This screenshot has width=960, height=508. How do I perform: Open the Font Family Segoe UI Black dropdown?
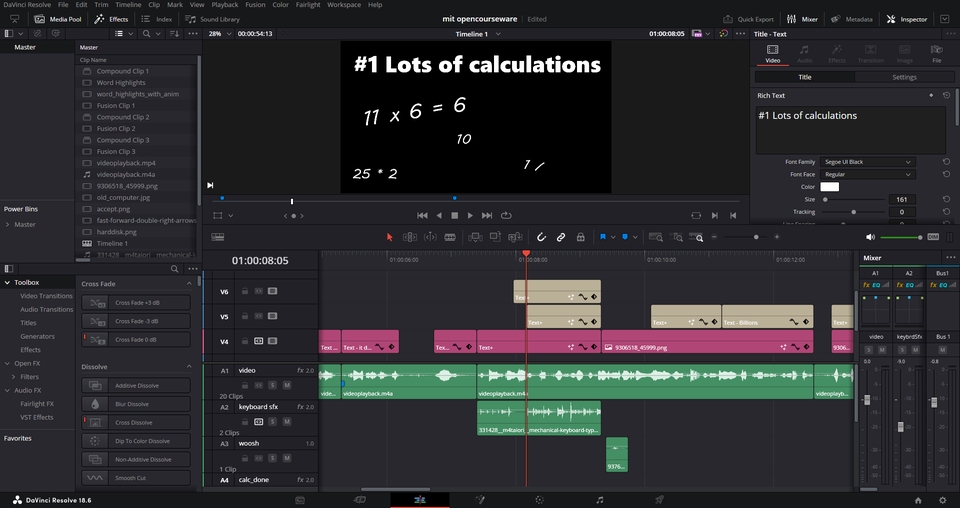(x=867, y=162)
